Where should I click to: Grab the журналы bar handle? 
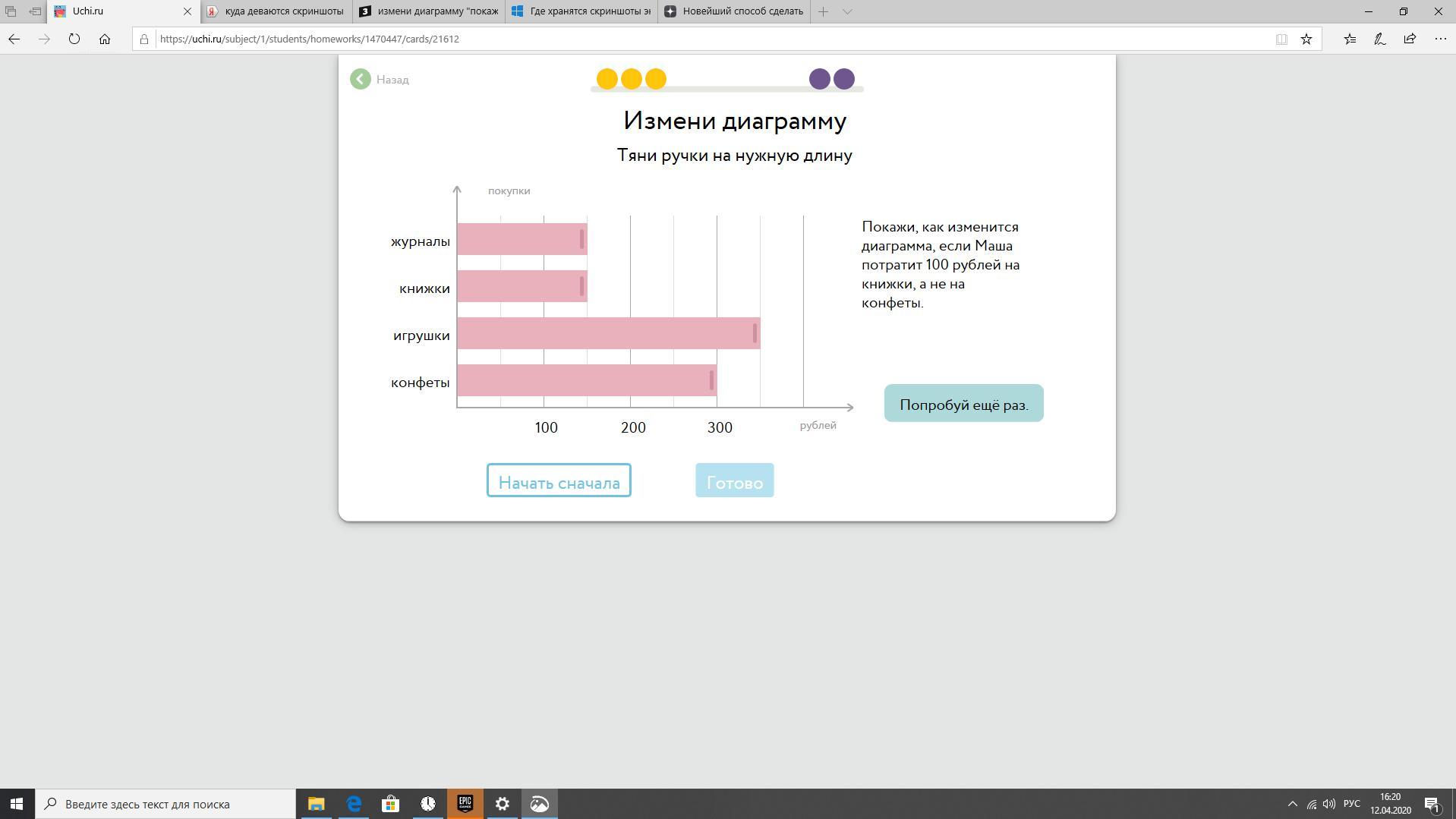(x=582, y=239)
